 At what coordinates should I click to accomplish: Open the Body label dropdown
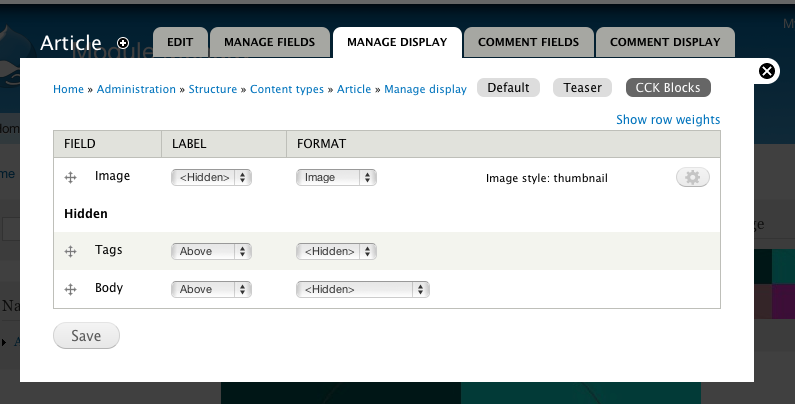pyautogui.click(x=210, y=289)
